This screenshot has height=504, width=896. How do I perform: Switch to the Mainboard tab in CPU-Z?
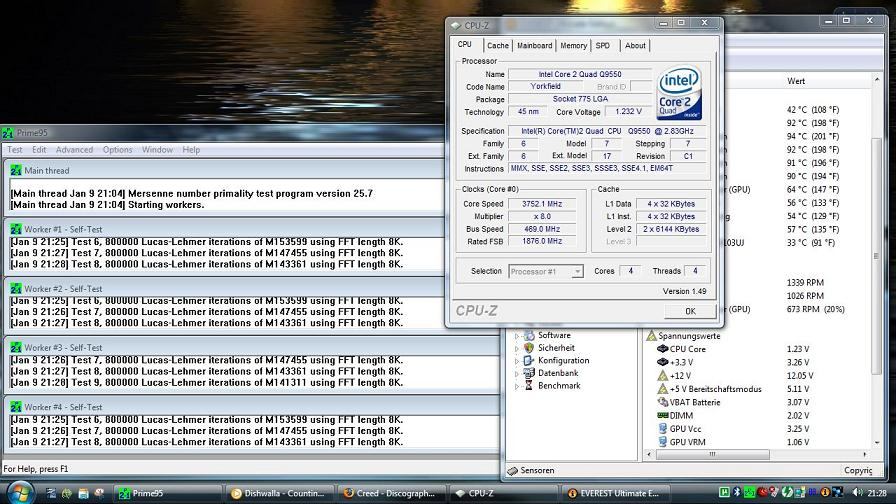(x=534, y=46)
